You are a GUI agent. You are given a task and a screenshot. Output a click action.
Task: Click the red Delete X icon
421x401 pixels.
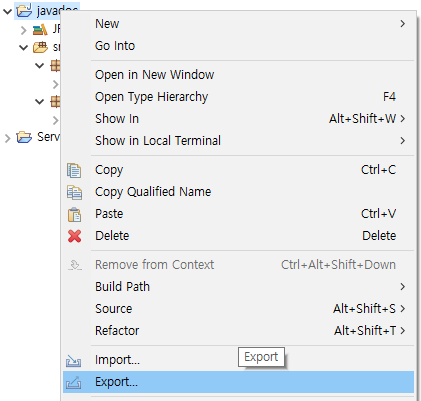click(x=74, y=236)
